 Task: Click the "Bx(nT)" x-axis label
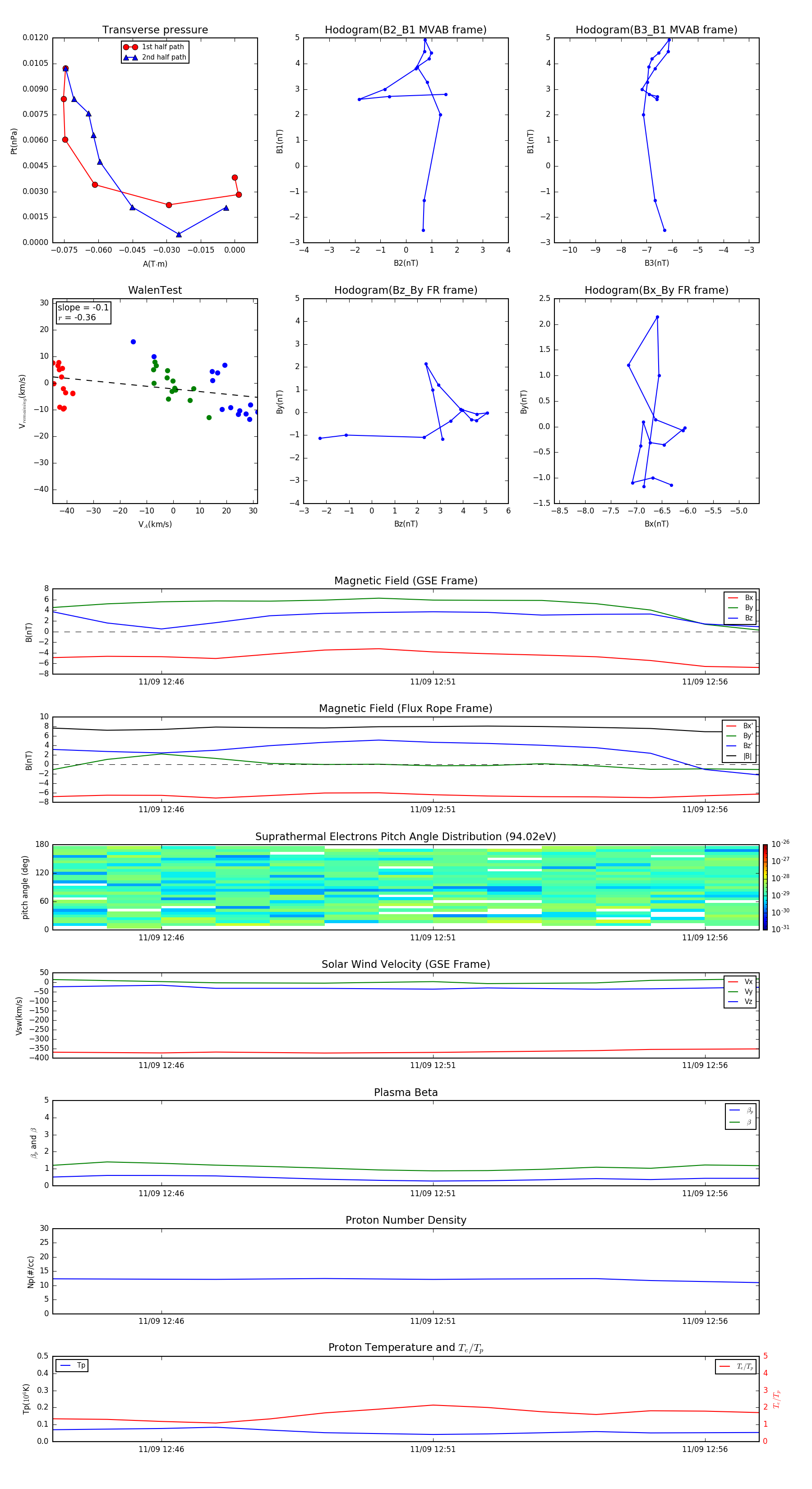pyautogui.click(x=656, y=524)
